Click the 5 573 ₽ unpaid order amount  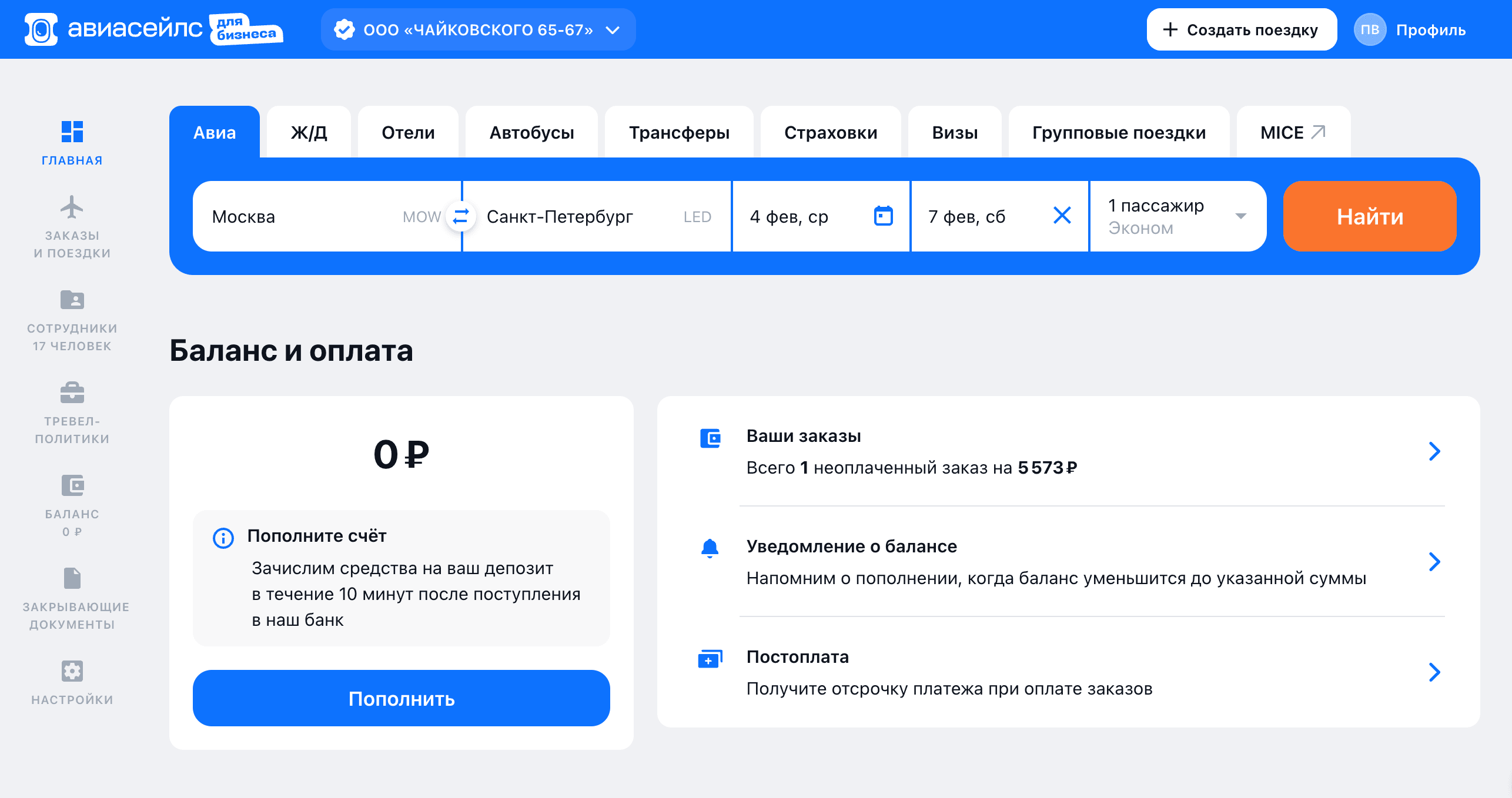1048,468
